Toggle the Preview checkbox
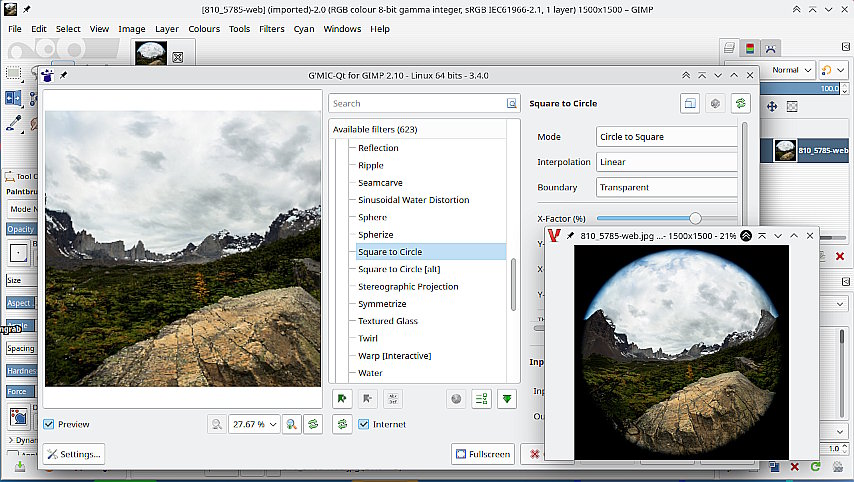The width and height of the screenshot is (854, 482). pos(50,425)
